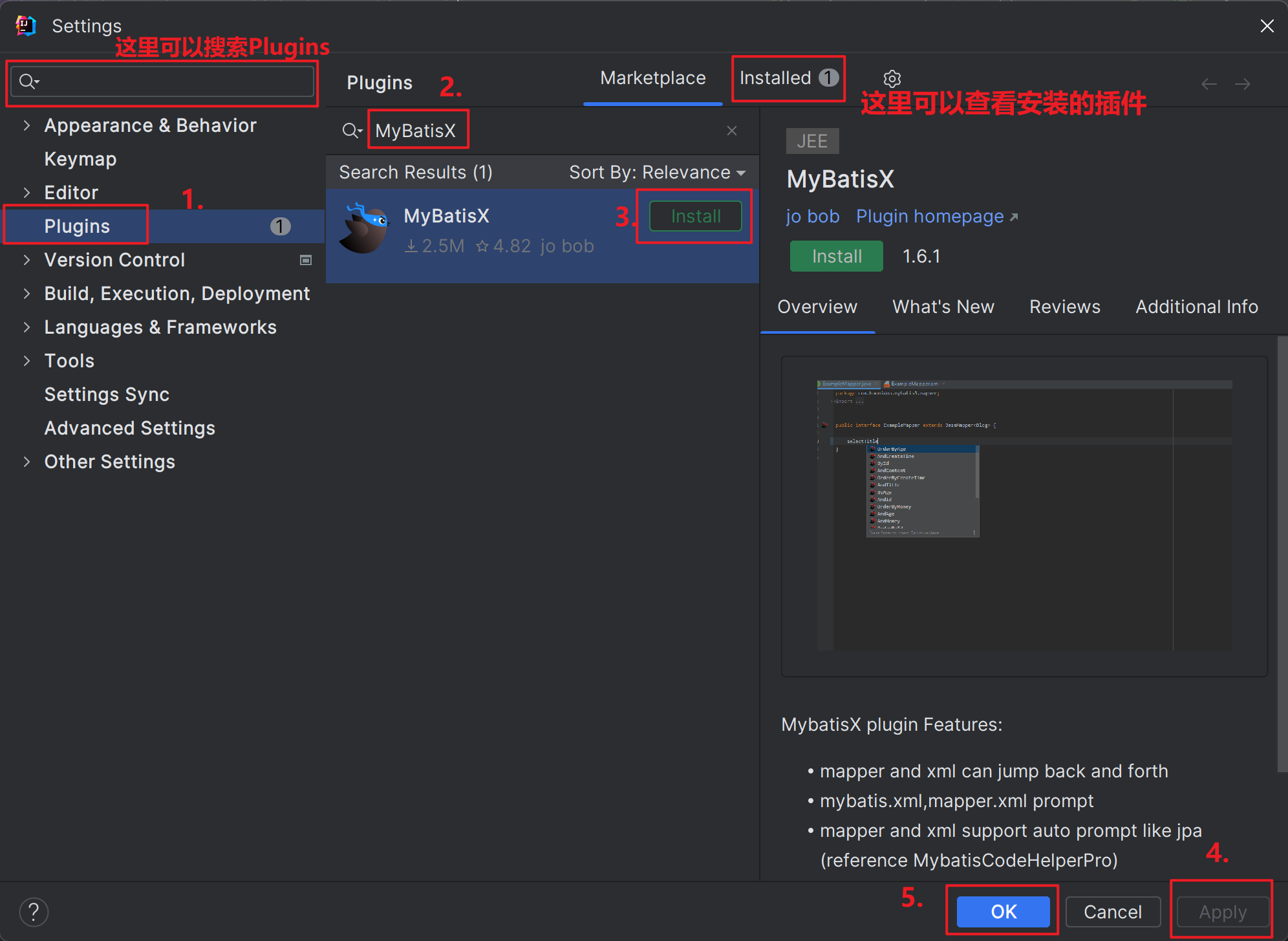Click the settings search magnifier icon
The width and height of the screenshot is (1288, 941).
point(28,81)
